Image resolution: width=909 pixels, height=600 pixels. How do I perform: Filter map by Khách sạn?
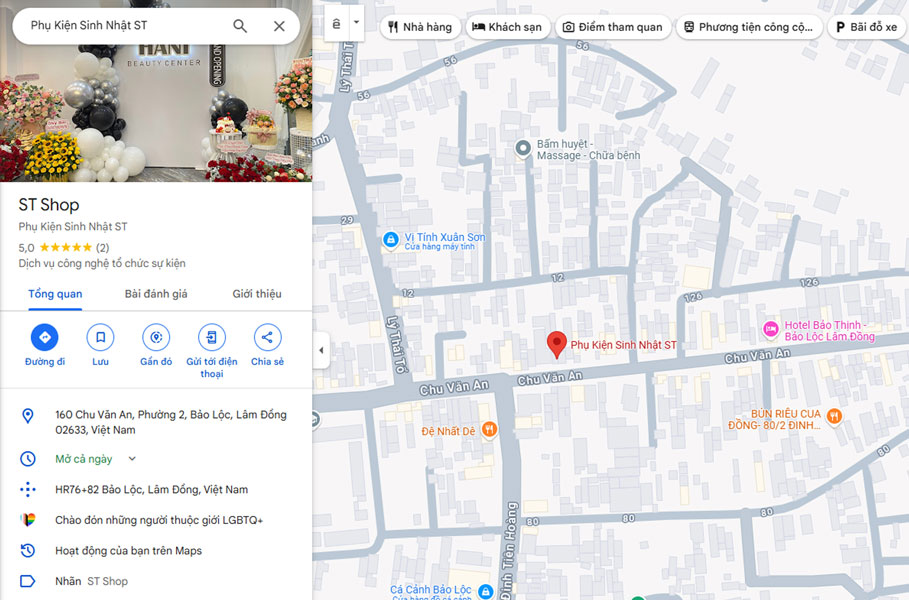pyautogui.click(x=508, y=27)
